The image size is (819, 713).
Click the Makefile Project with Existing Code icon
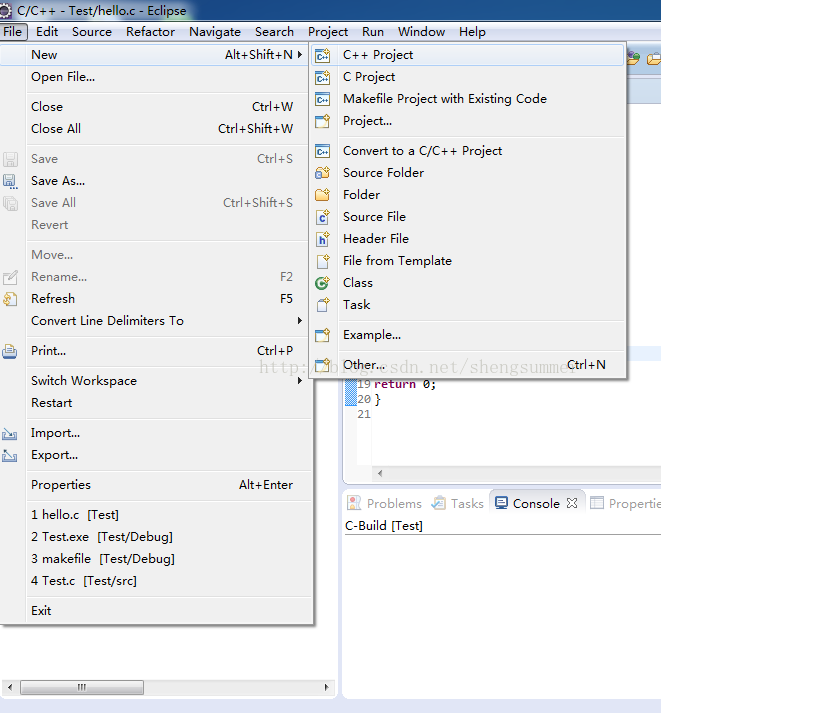[x=323, y=99]
